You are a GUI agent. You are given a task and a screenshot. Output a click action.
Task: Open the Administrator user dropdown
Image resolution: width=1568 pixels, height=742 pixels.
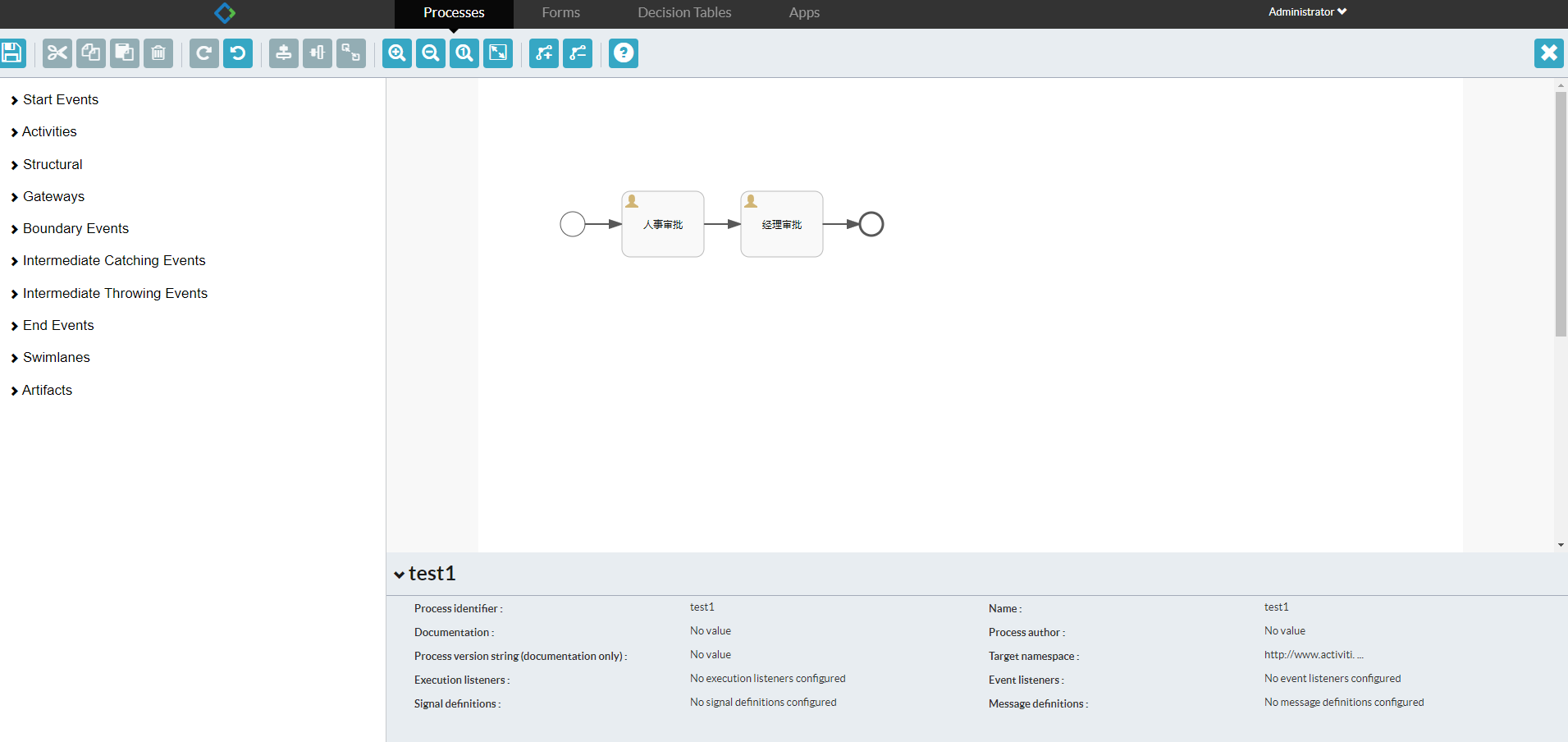click(x=1307, y=12)
